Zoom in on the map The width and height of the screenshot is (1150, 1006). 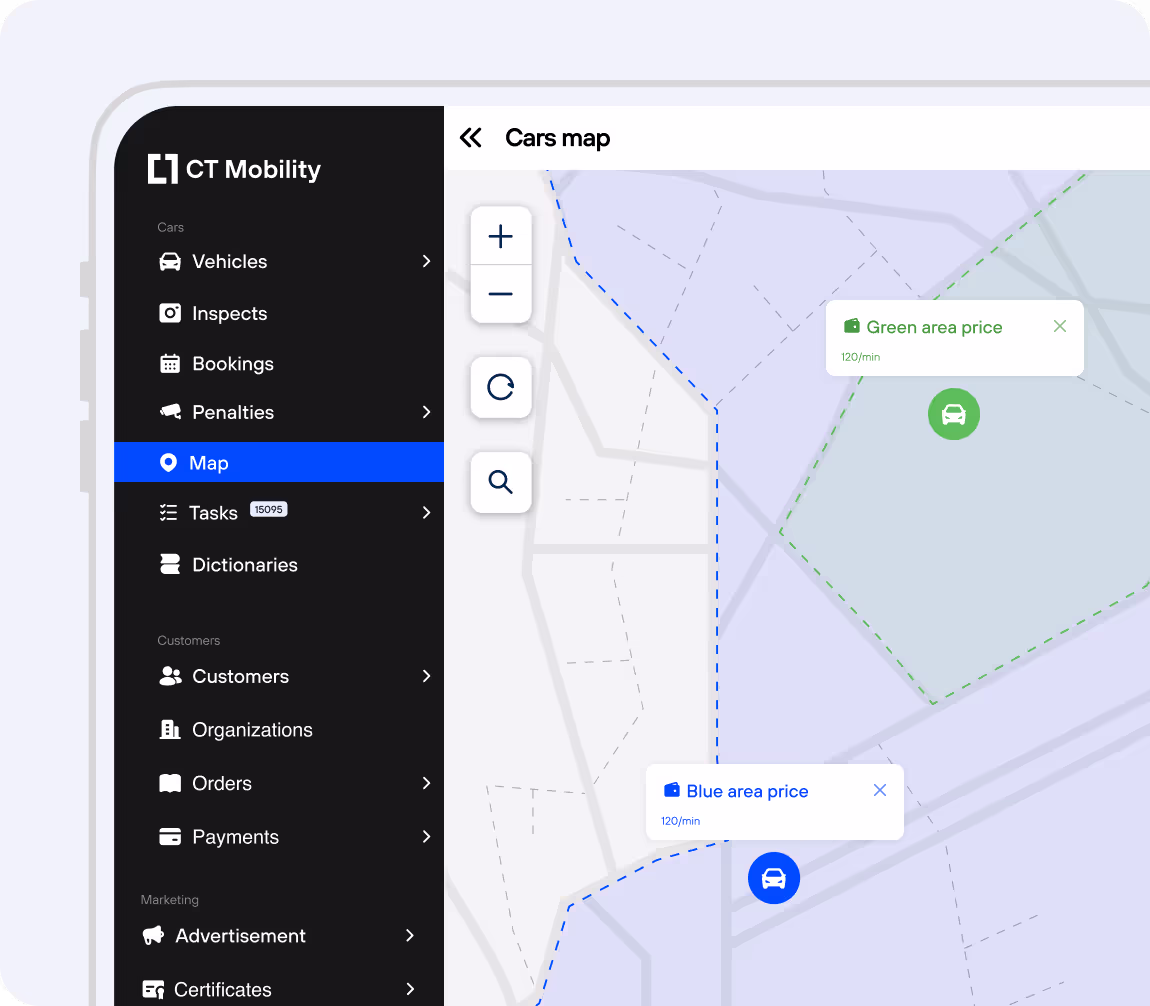click(x=501, y=236)
